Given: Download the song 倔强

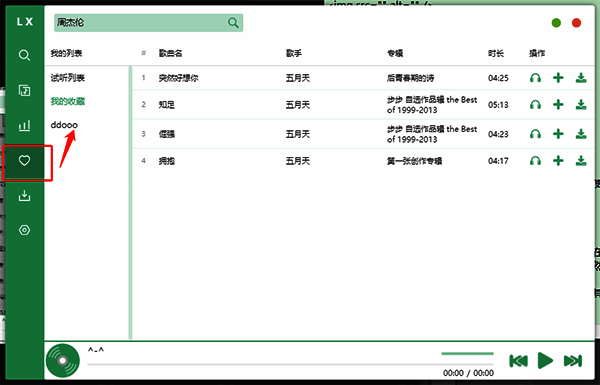Looking at the screenshot, I should tap(581, 134).
